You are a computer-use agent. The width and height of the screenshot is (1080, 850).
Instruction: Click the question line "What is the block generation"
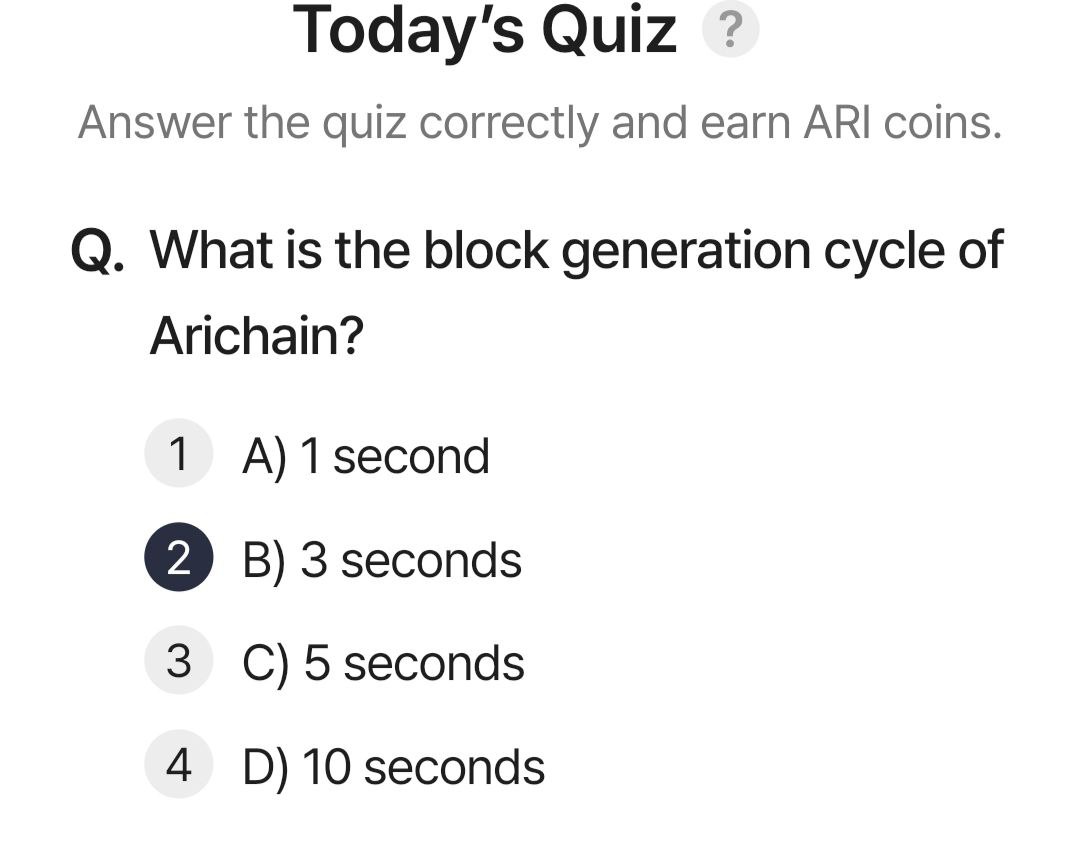point(481,252)
